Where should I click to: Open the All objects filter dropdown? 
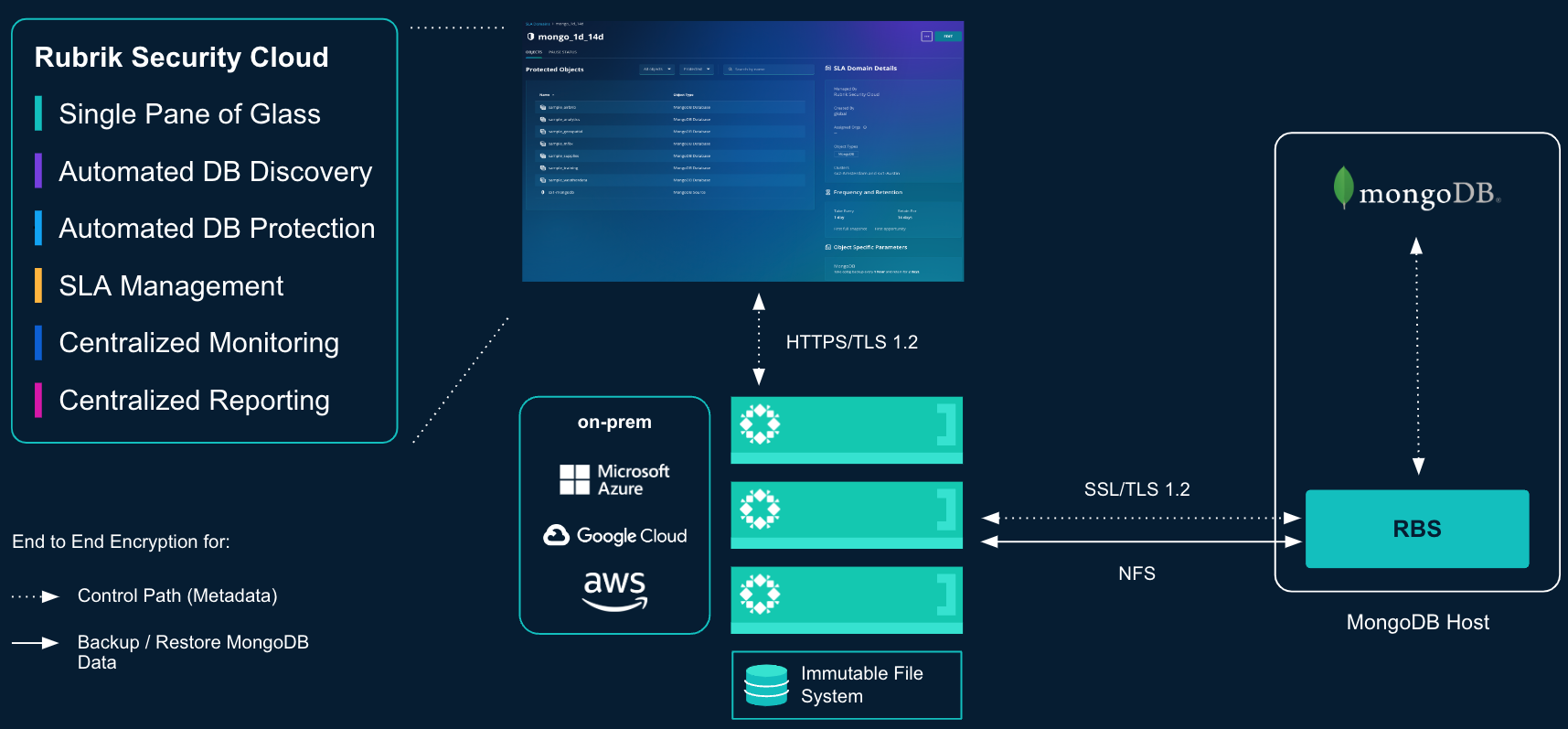(656, 70)
